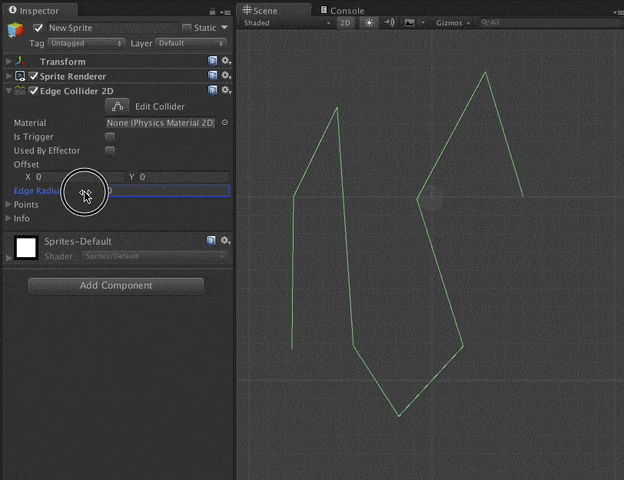Open the Shader dropdown Sprites/Default
The width and height of the screenshot is (624, 480).
point(155,256)
